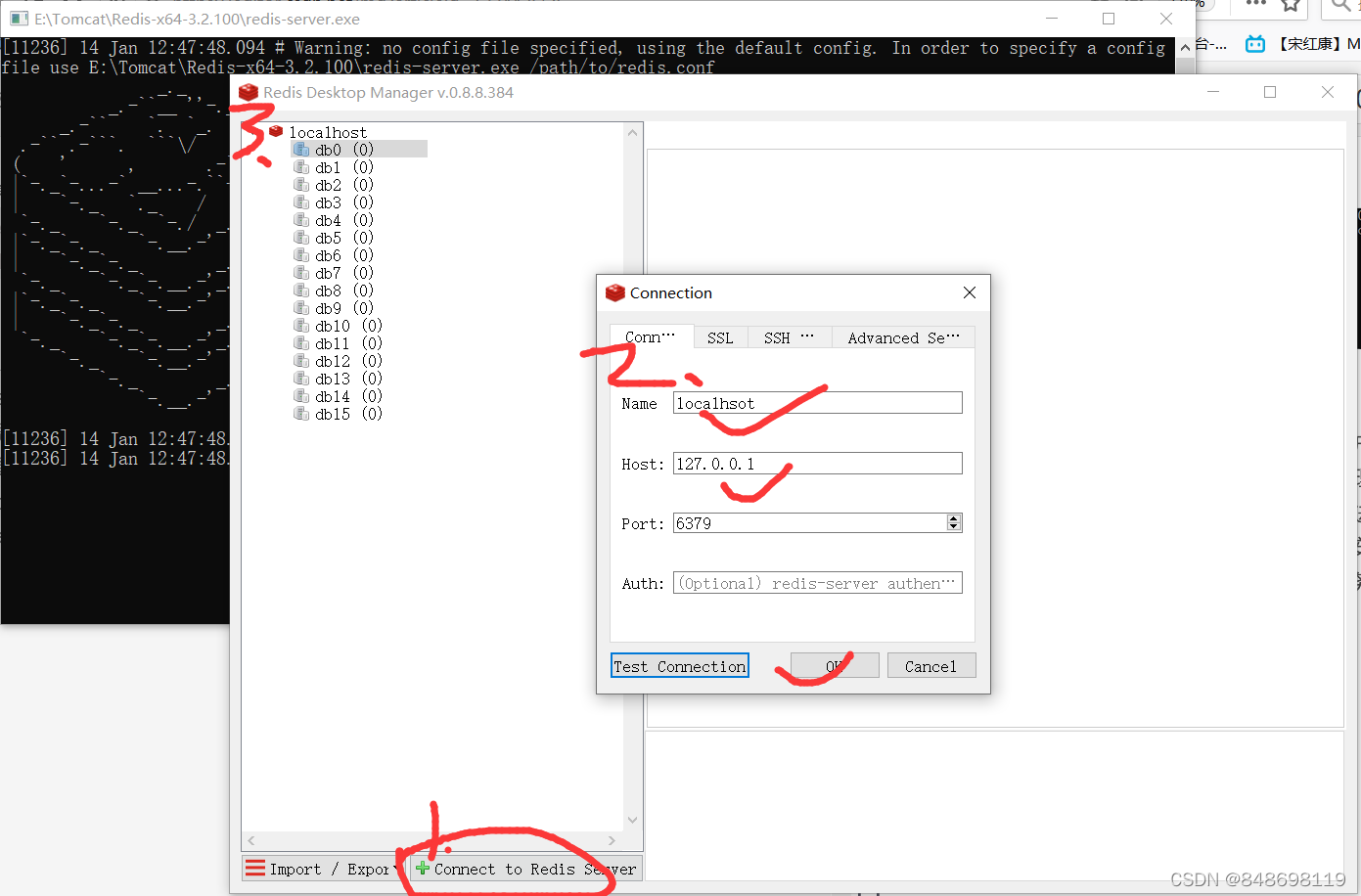Viewport: 1361px width, 896px height.
Task: Click the db6 database icon
Action: (x=301, y=255)
